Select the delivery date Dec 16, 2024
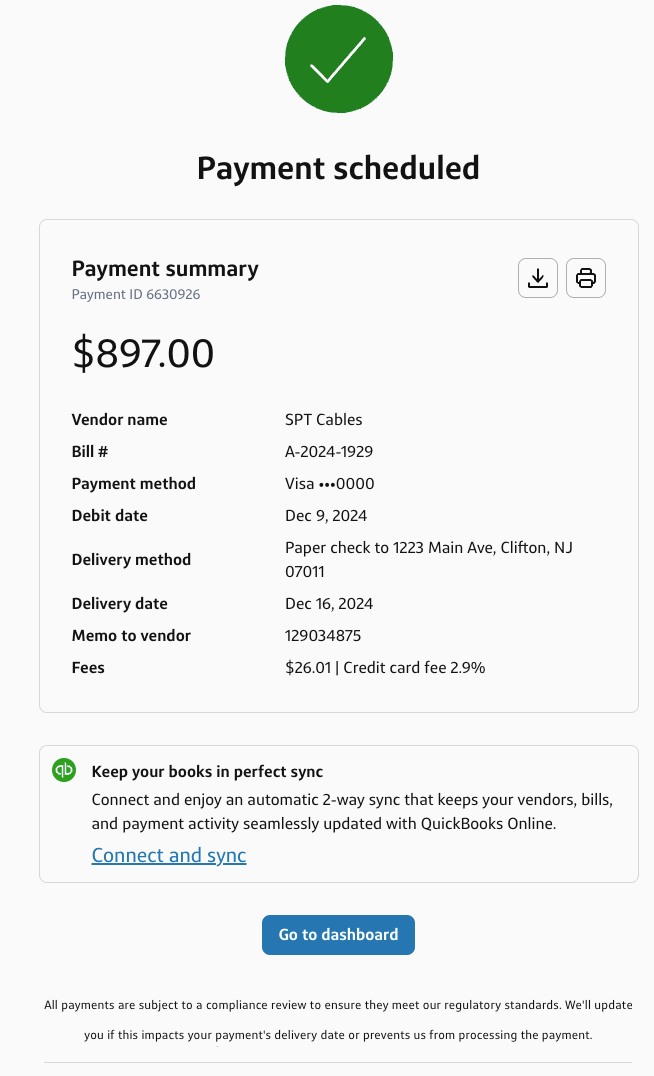 [330, 603]
